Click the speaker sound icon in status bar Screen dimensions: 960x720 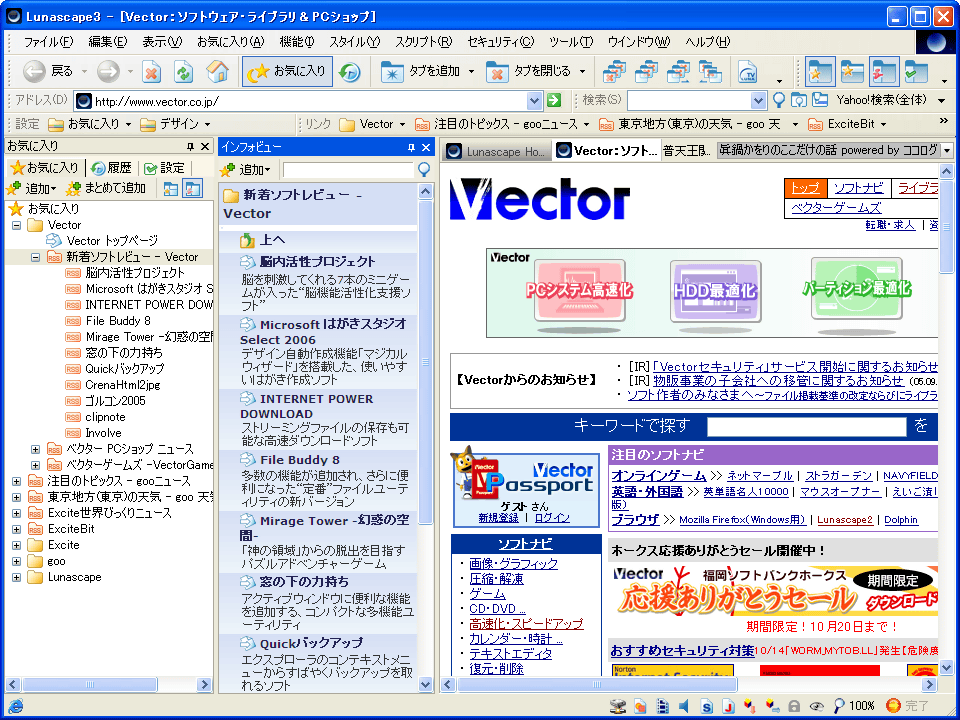[684, 707]
